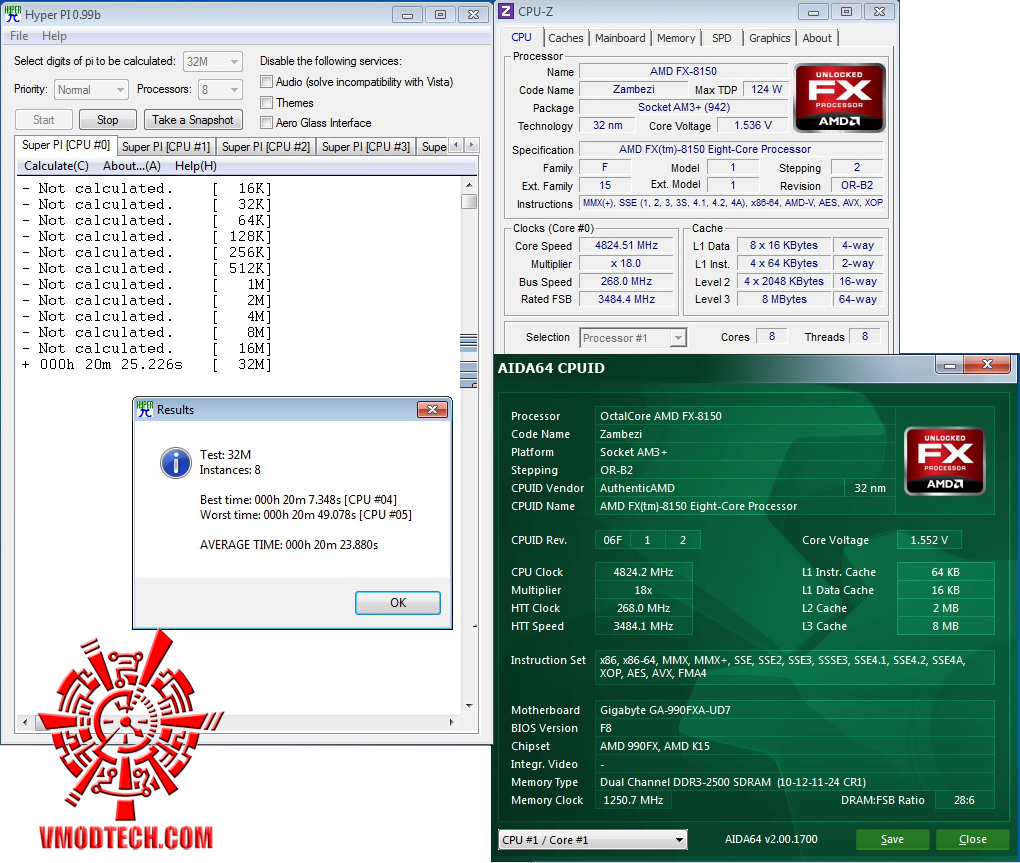This screenshot has width=1020, height=863.
Task: Click the 32M result row showing 20m 25.226s
Action: 146,365
